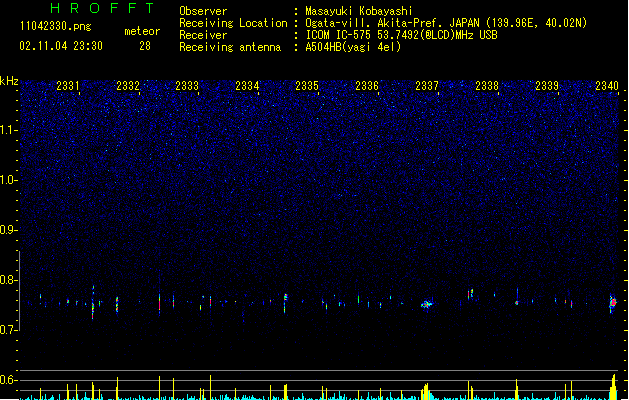Click the 0.6 kHz axis label

pos(9,380)
